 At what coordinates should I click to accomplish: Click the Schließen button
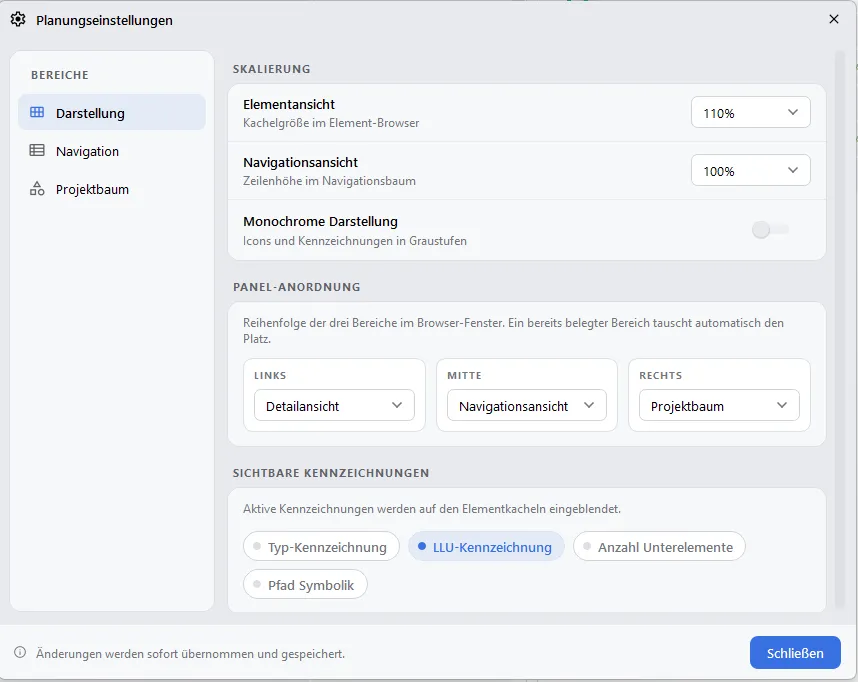coord(795,652)
